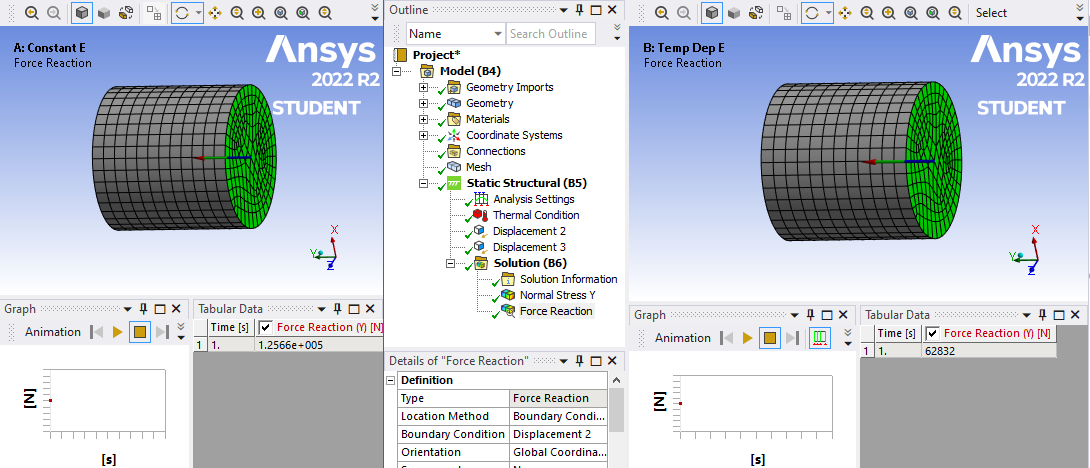The height and width of the screenshot is (468, 1090).
Task: Click the Pan tool in left viewport toolbar
Action: coord(215,13)
